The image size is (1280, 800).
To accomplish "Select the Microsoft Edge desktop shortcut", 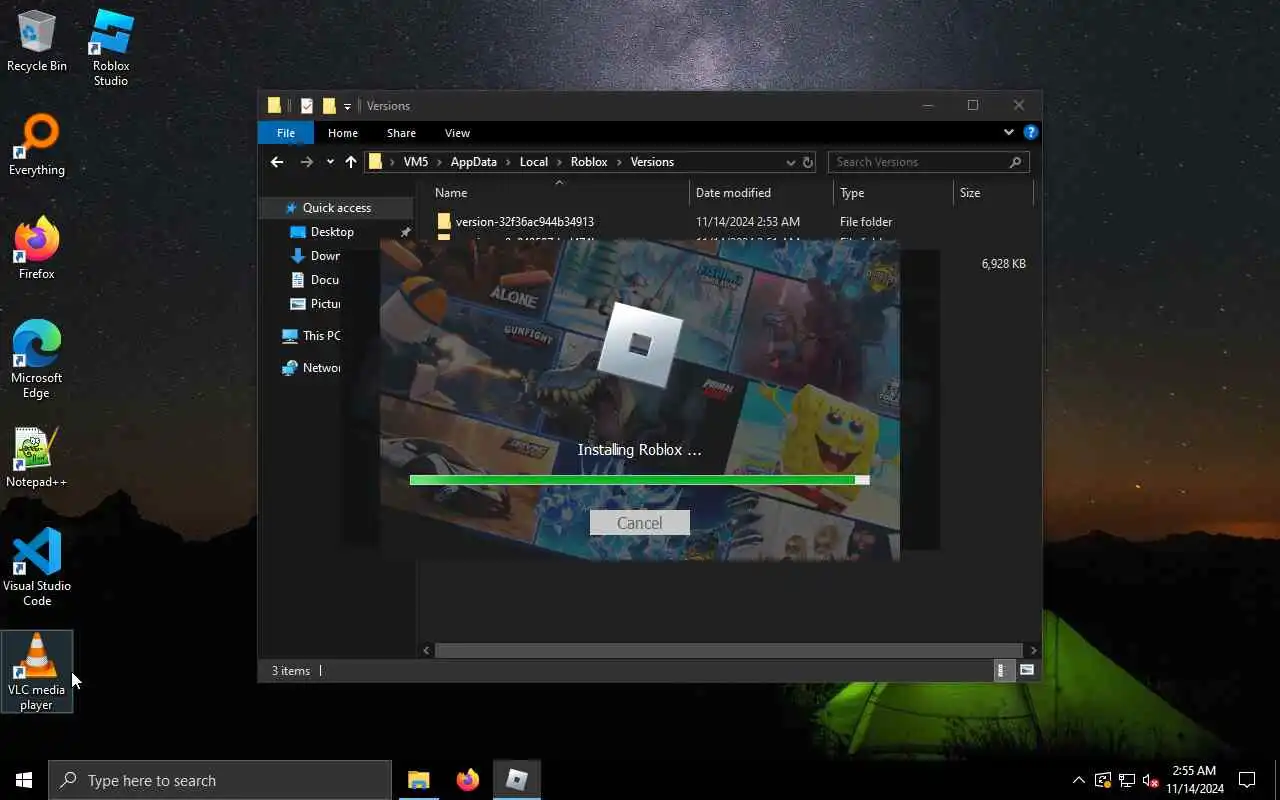I will pyautogui.click(x=37, y=360).
